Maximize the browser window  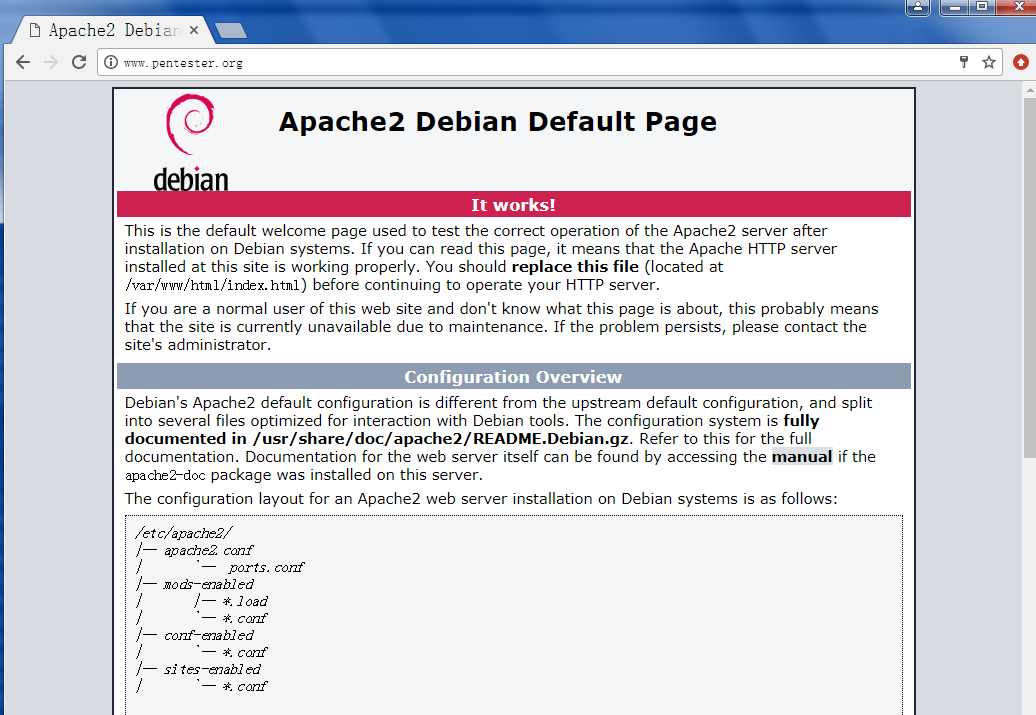click(x=982, y=7)
